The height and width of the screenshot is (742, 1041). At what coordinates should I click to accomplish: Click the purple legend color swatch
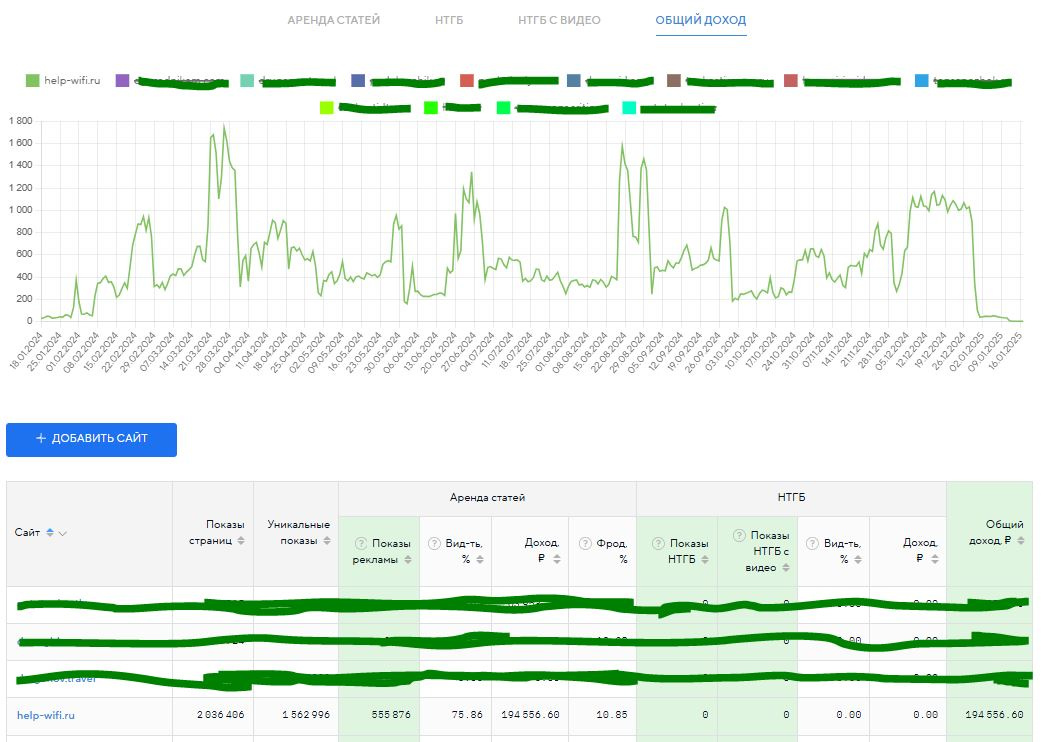122,80
